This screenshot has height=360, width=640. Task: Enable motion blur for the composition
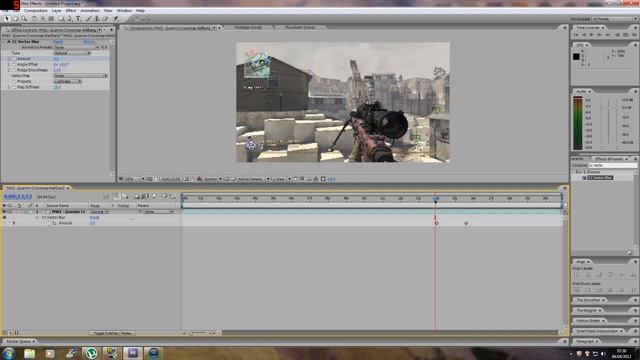154,197
